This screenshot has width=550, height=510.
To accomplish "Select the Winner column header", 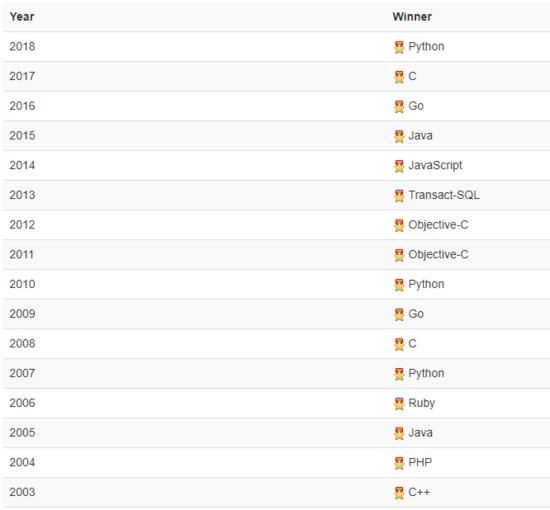I will (412, 16).
